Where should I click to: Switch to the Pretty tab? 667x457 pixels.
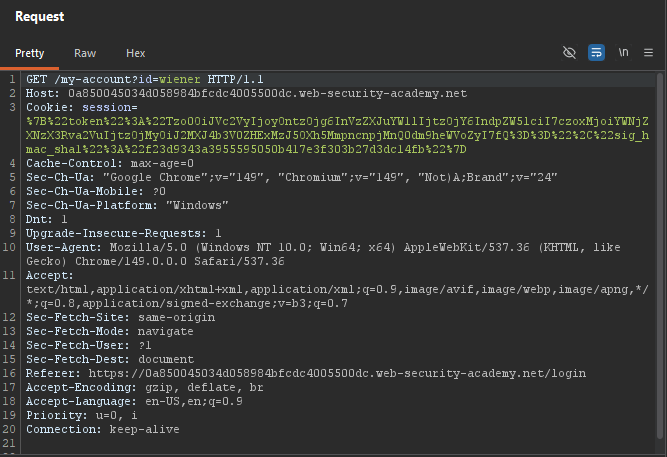[x=29, y=53]
